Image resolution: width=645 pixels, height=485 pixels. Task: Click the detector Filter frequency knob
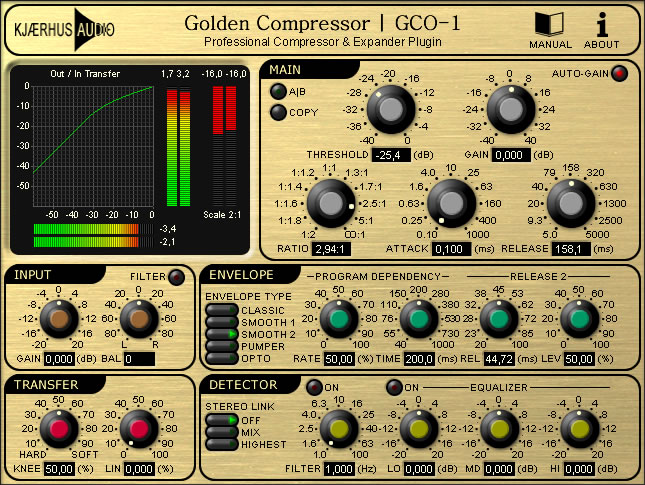(339, 429)
